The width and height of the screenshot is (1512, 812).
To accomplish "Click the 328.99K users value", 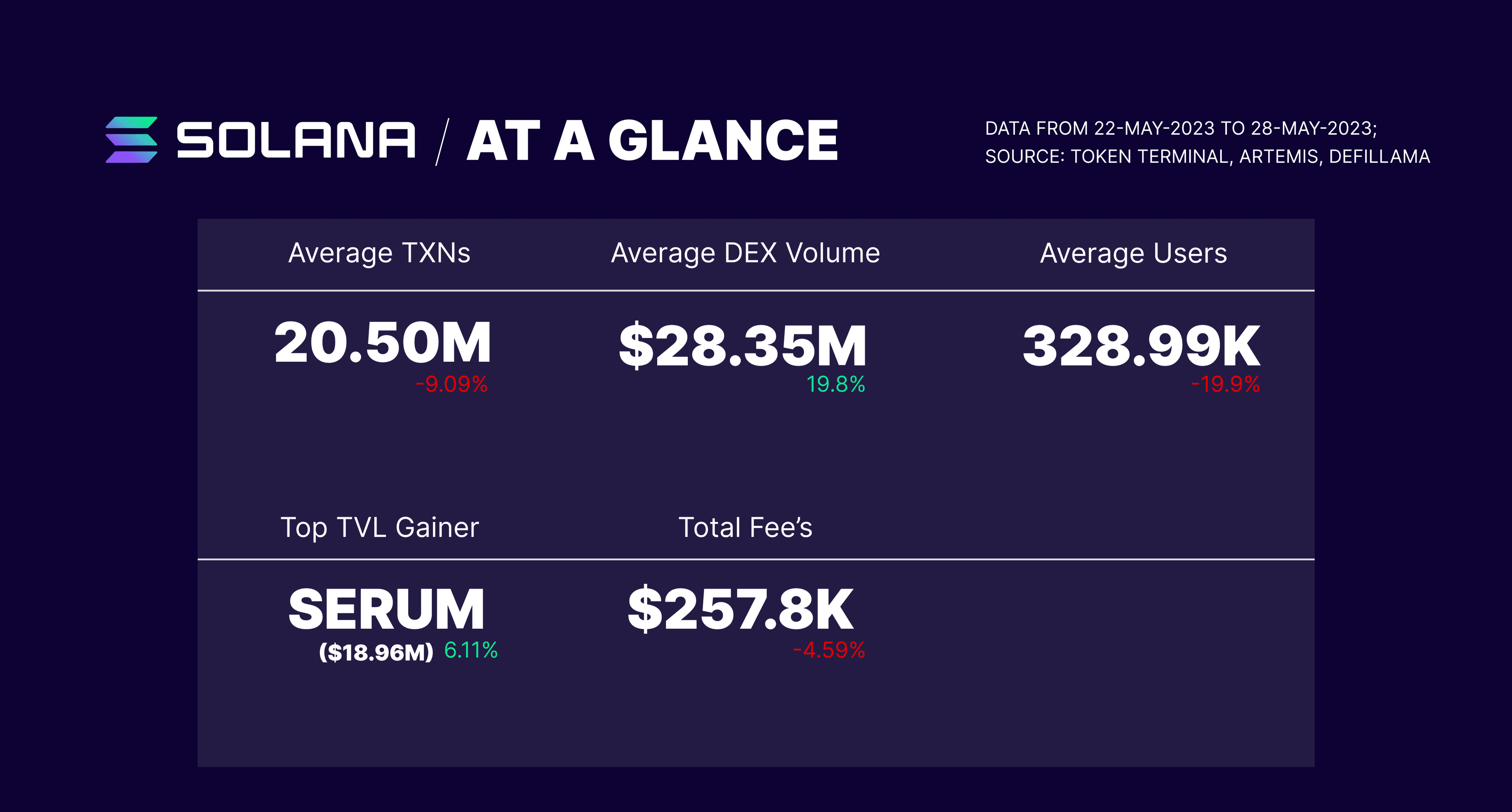I will (1141, 346).
